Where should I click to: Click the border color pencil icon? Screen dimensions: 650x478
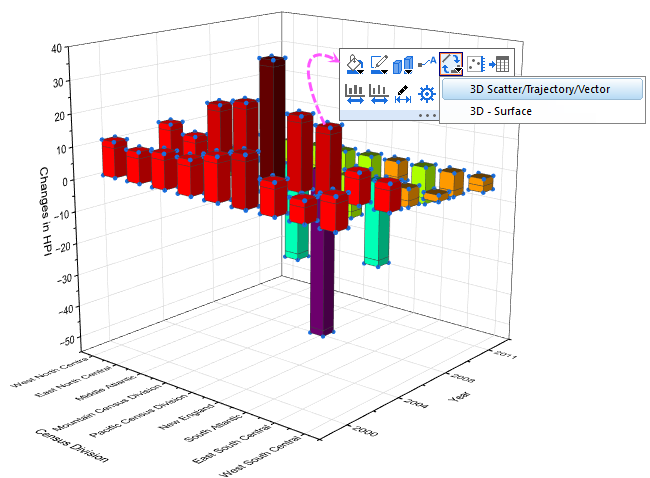click(379, 64)
